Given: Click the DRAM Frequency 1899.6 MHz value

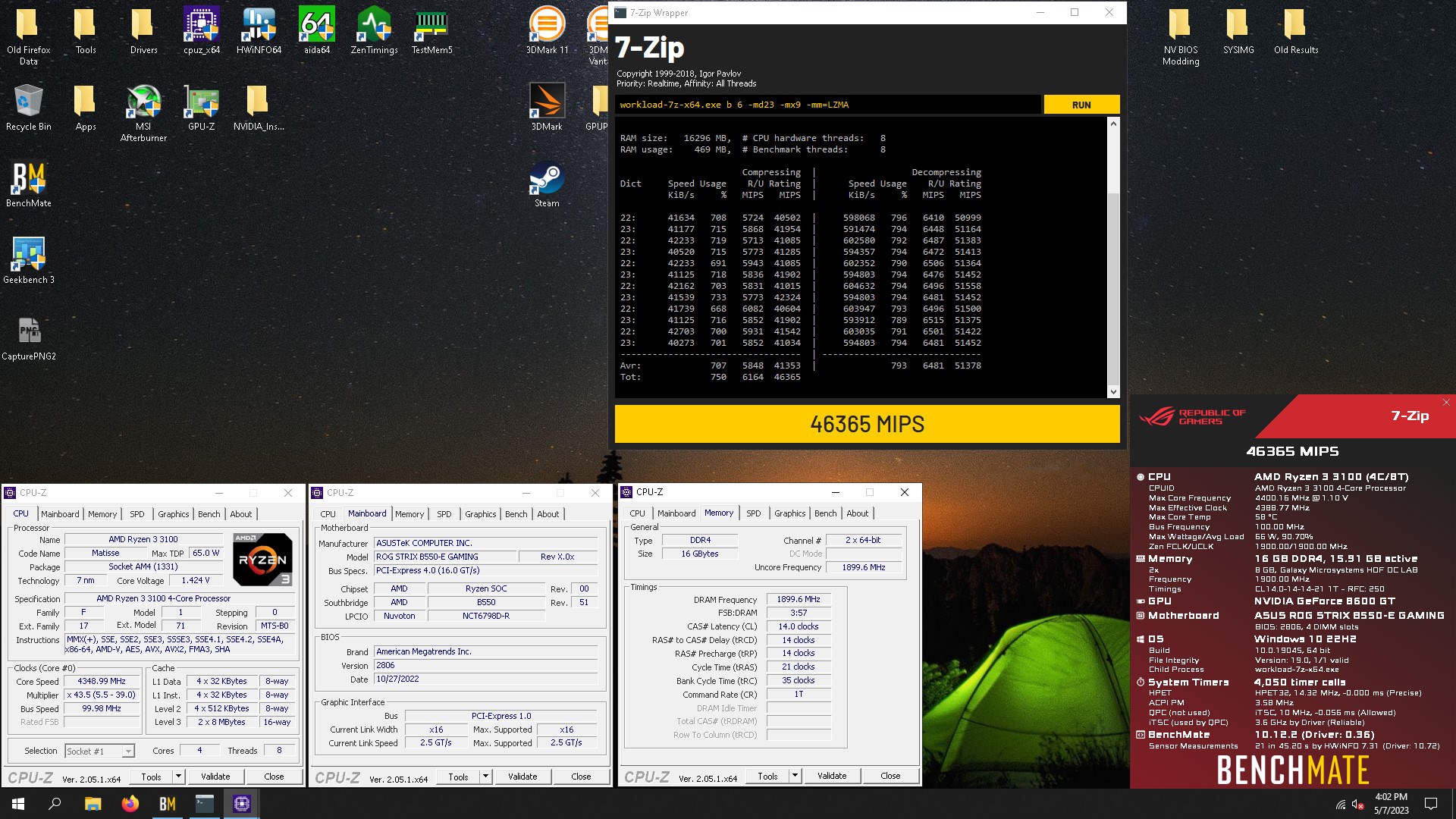Looking at the screenshot, I should point(799,599).
